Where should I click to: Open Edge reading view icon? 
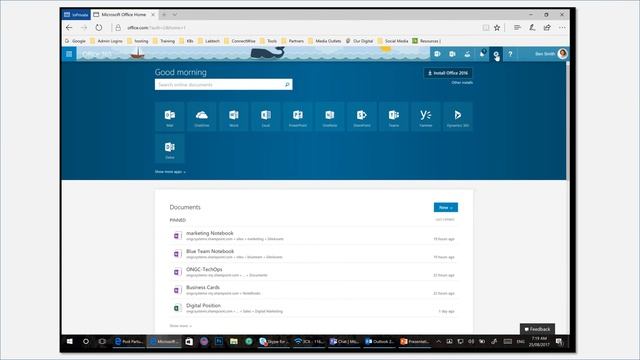pyautogui.click(x=486, y=27)
